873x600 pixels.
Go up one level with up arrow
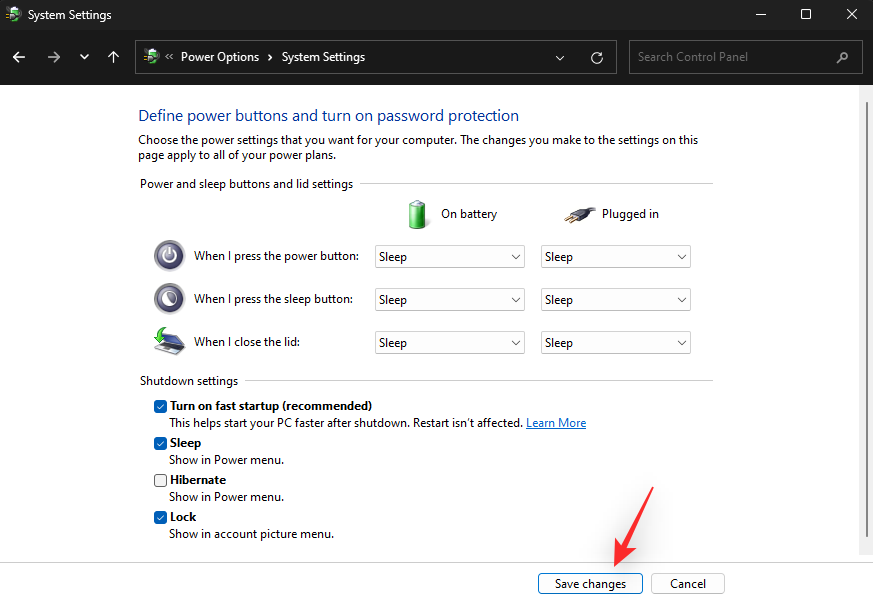[114, 57]
